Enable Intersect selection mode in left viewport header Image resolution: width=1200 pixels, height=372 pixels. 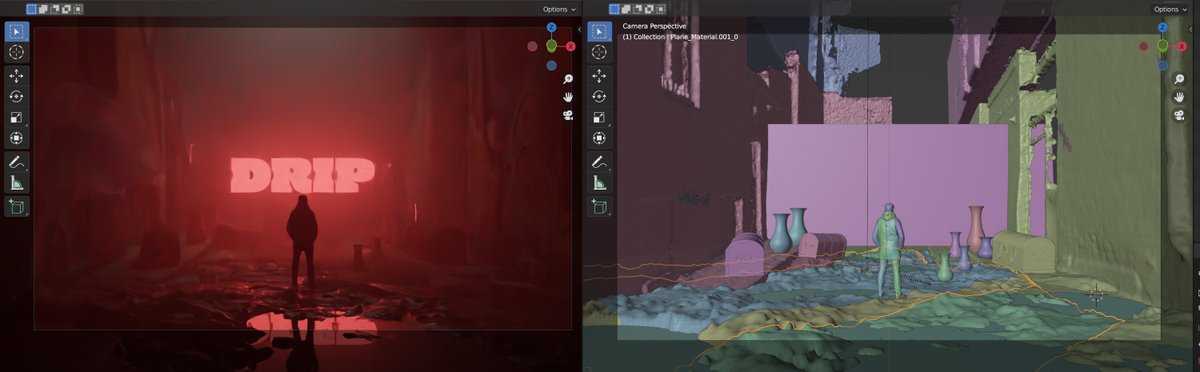(78, 9)
